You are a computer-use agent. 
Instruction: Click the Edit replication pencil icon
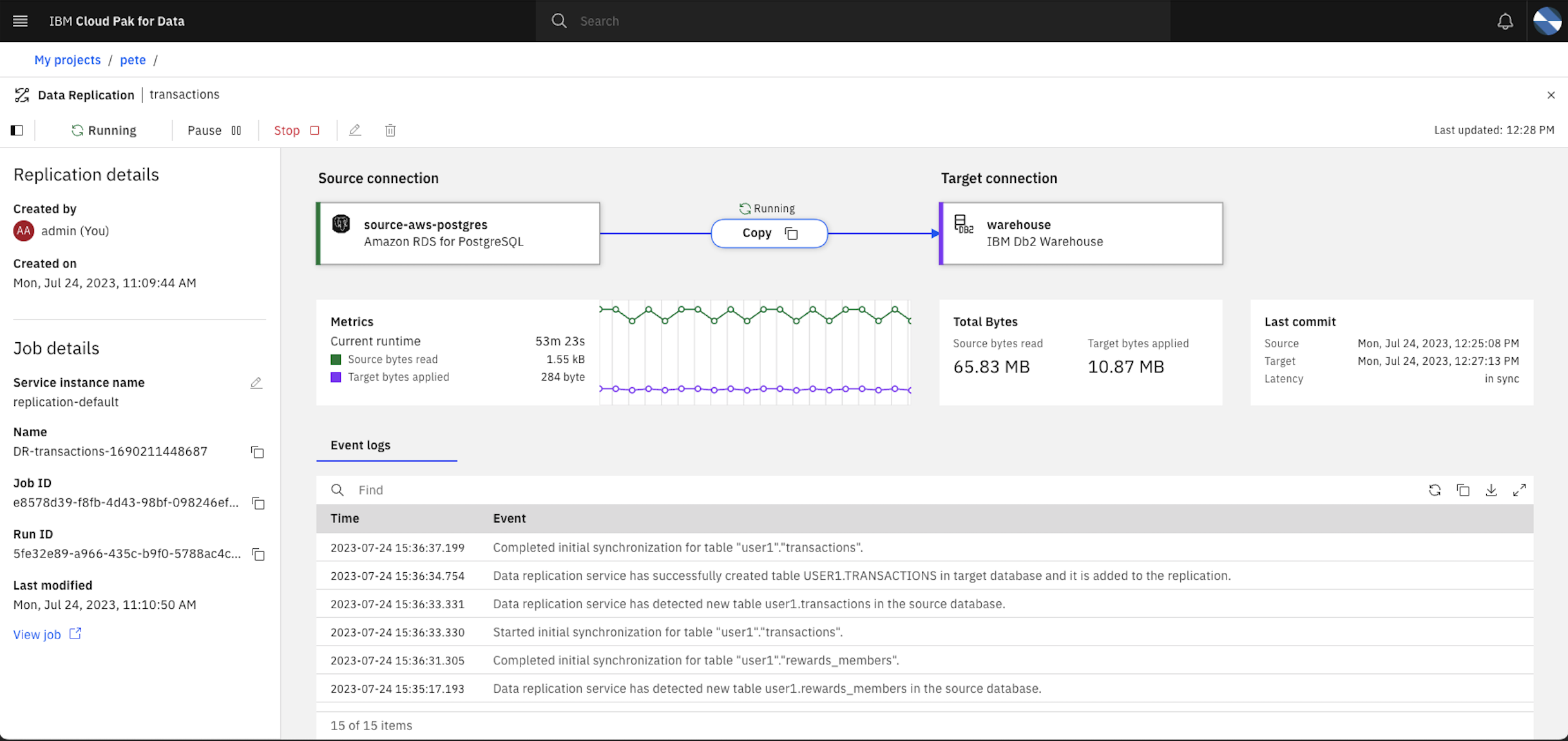click(x=354, y=130)
